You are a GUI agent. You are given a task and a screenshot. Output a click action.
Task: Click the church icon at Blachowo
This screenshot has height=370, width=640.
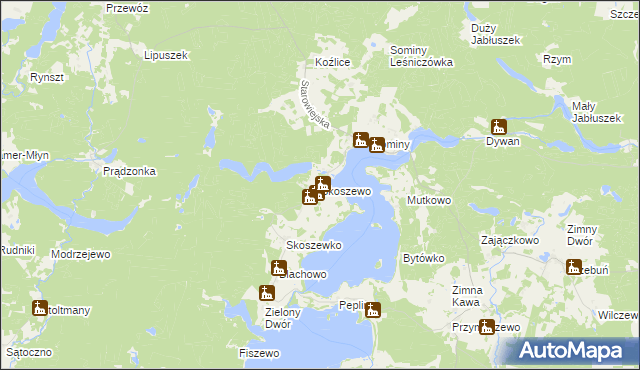[x=279, y=268]
